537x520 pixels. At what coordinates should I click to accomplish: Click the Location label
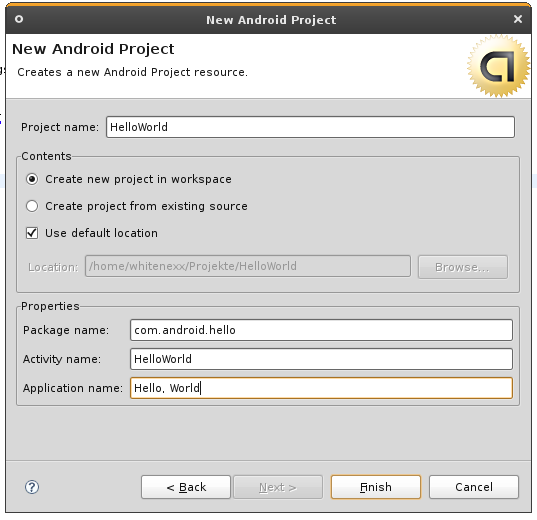53,267
